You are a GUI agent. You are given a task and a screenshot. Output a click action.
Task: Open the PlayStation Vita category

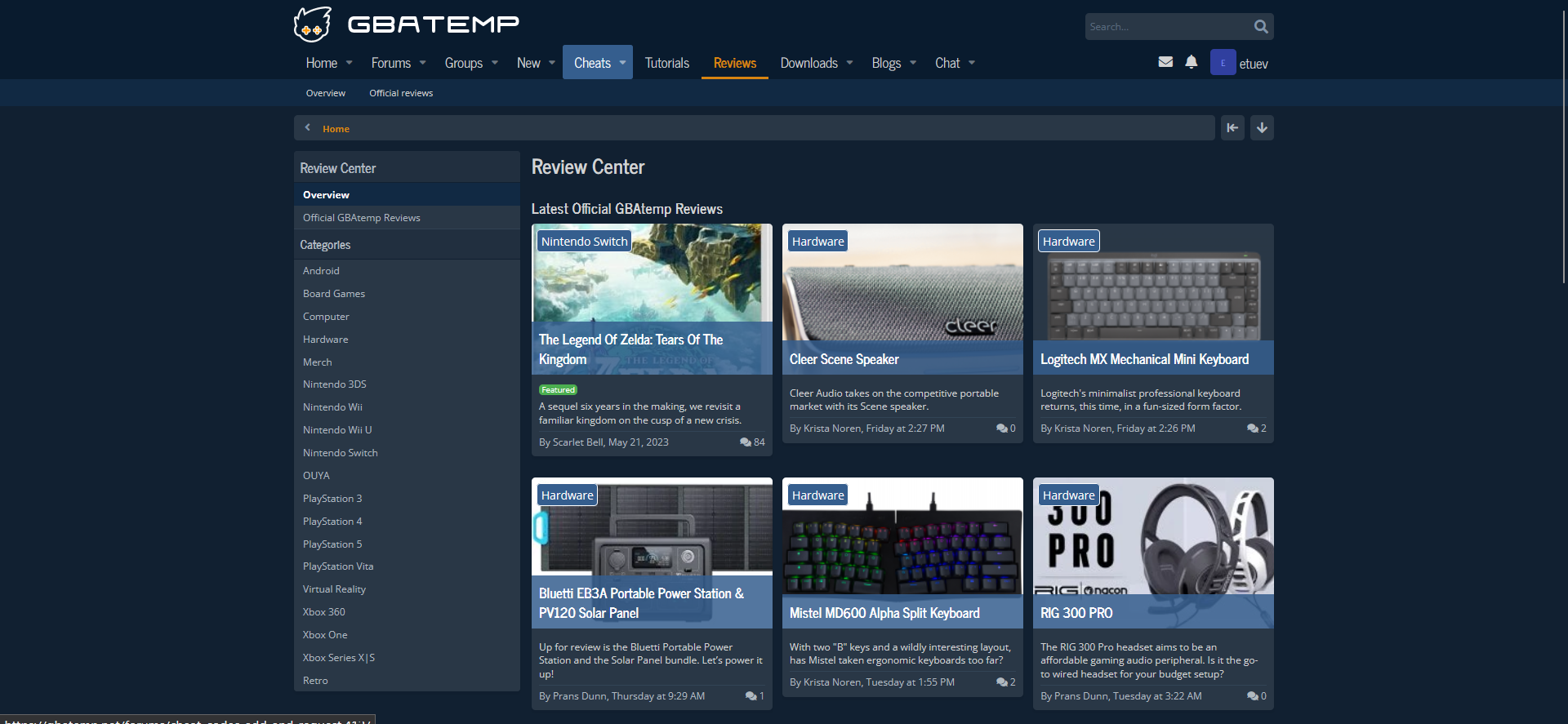coord(338,566)
